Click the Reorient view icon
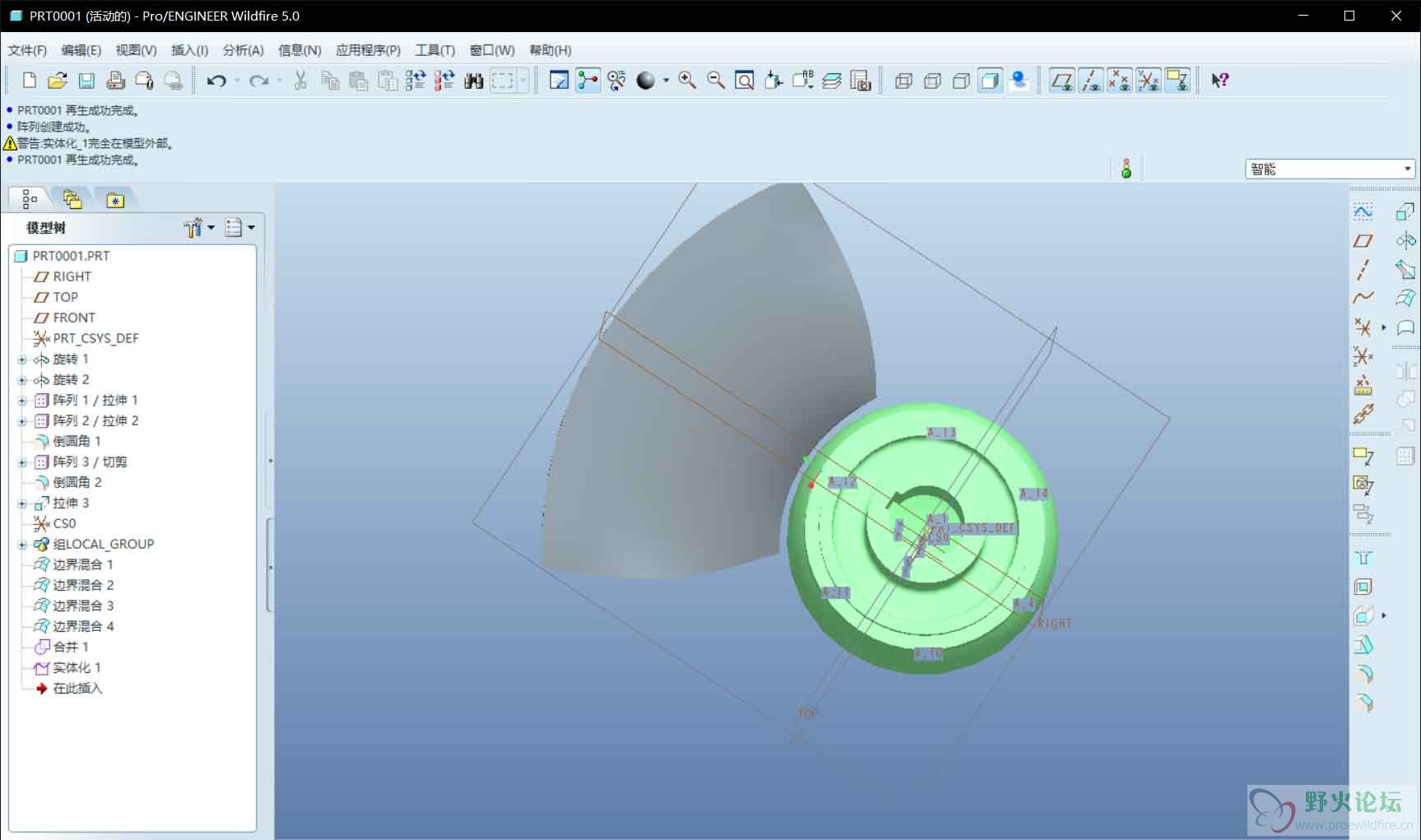This screenshot has width=1421, height=840. pos(773,81)
